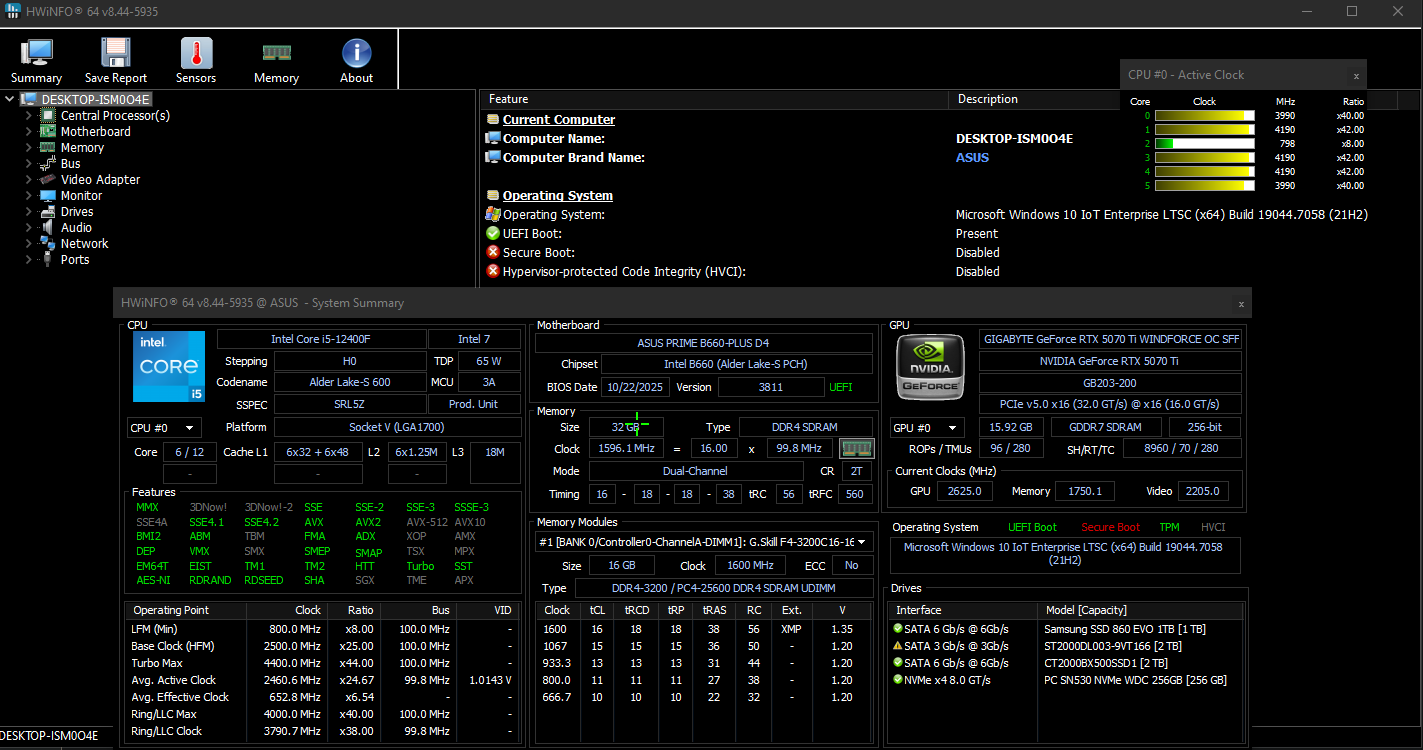Image resolution: width=1423 pixels, height=750 pixels.
Task: Click the status icon for the NVMe x4 drive
Action: click(898, 680)
